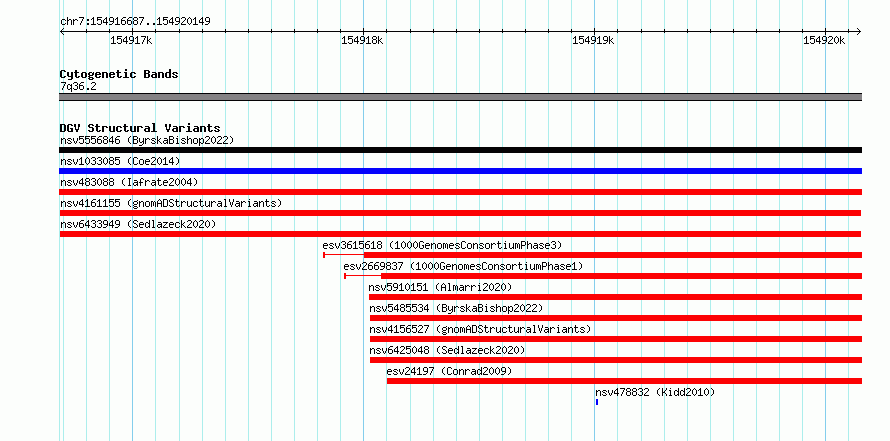Select the red nsv6425048 variant bar

click(616, 360)
